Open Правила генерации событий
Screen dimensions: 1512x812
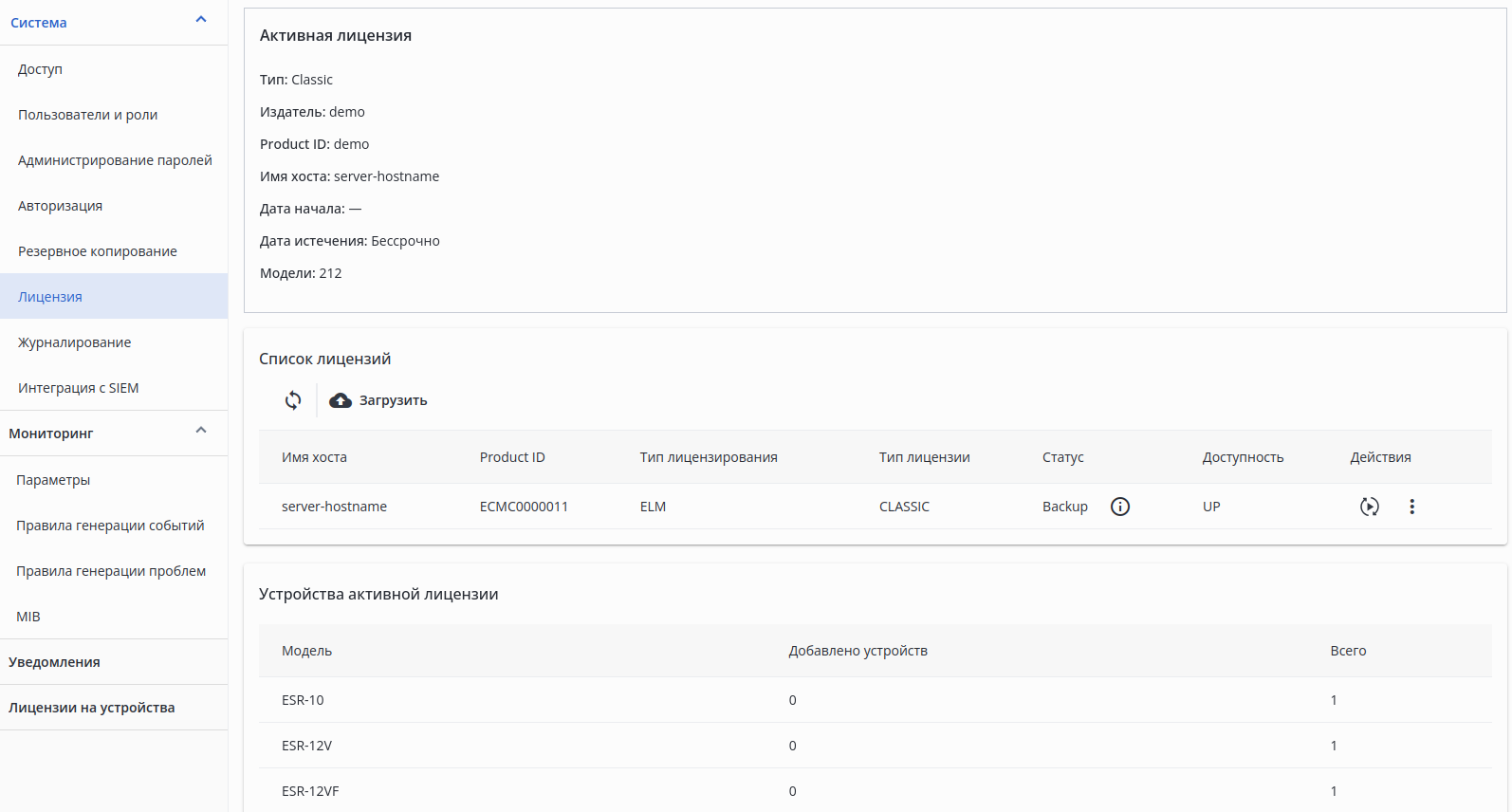coord(110,526)
